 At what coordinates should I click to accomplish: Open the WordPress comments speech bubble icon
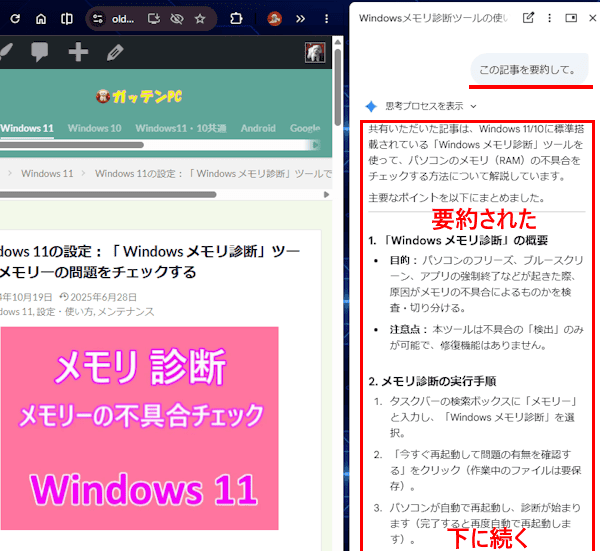pyautogui.click(x=39, y=52)
